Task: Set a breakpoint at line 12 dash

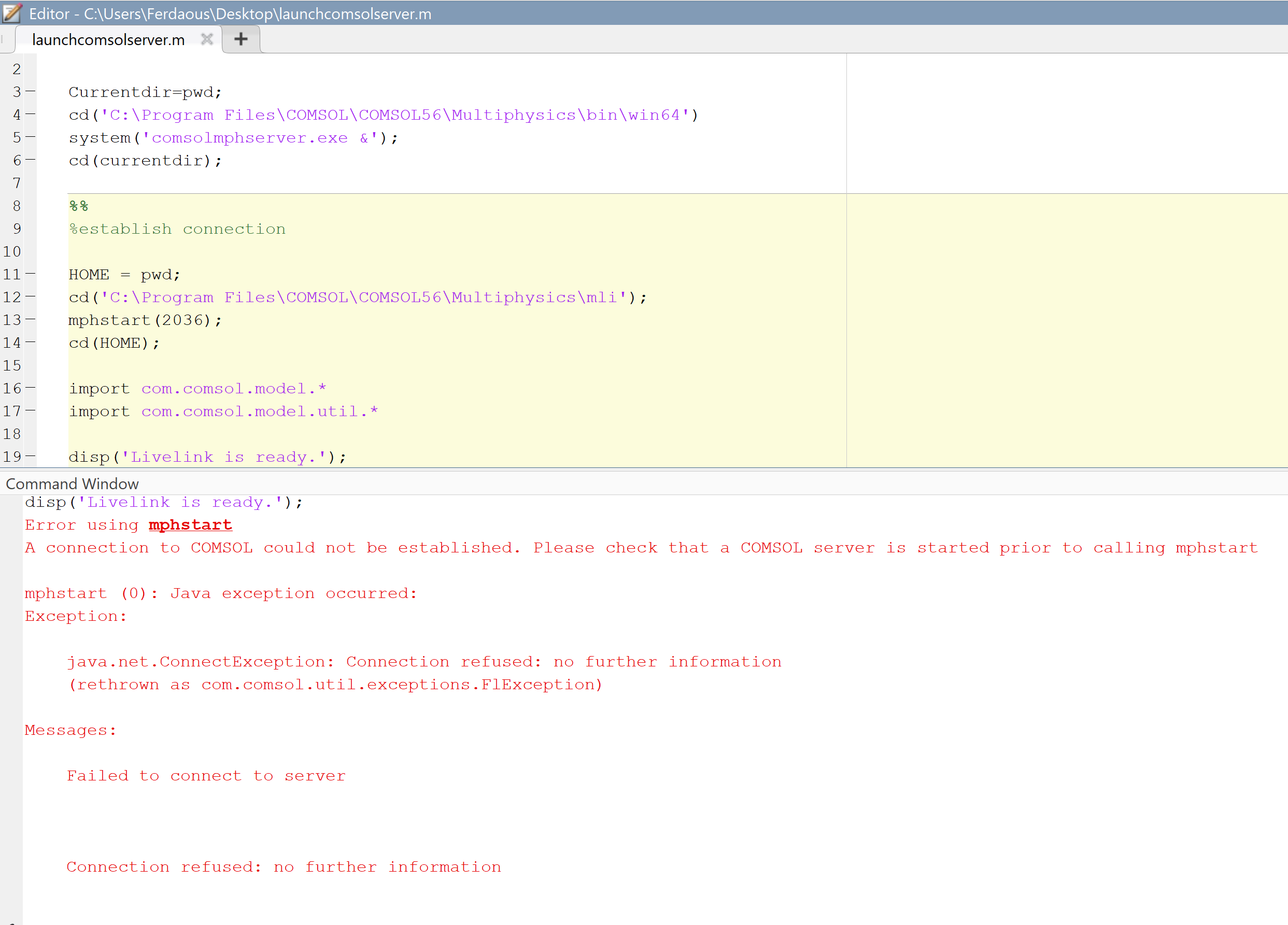Action: pyautogui.click(x=31, y=297)
